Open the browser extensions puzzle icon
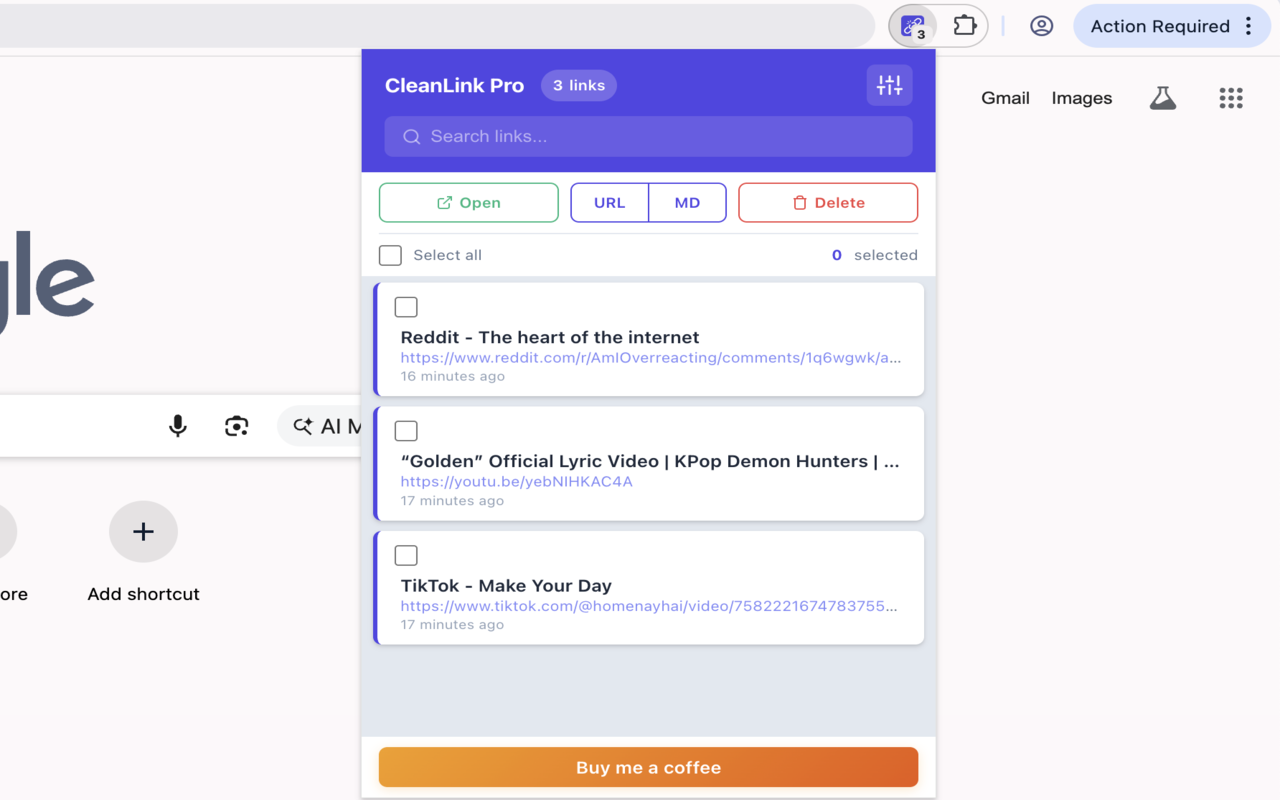Image resolution: width=1280 pixels, height=800 pixels. tap(964, 26)
